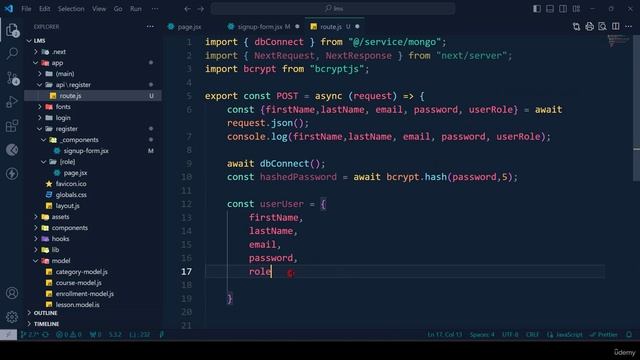
Task: Open the Go menu
Action: (118, 9)
